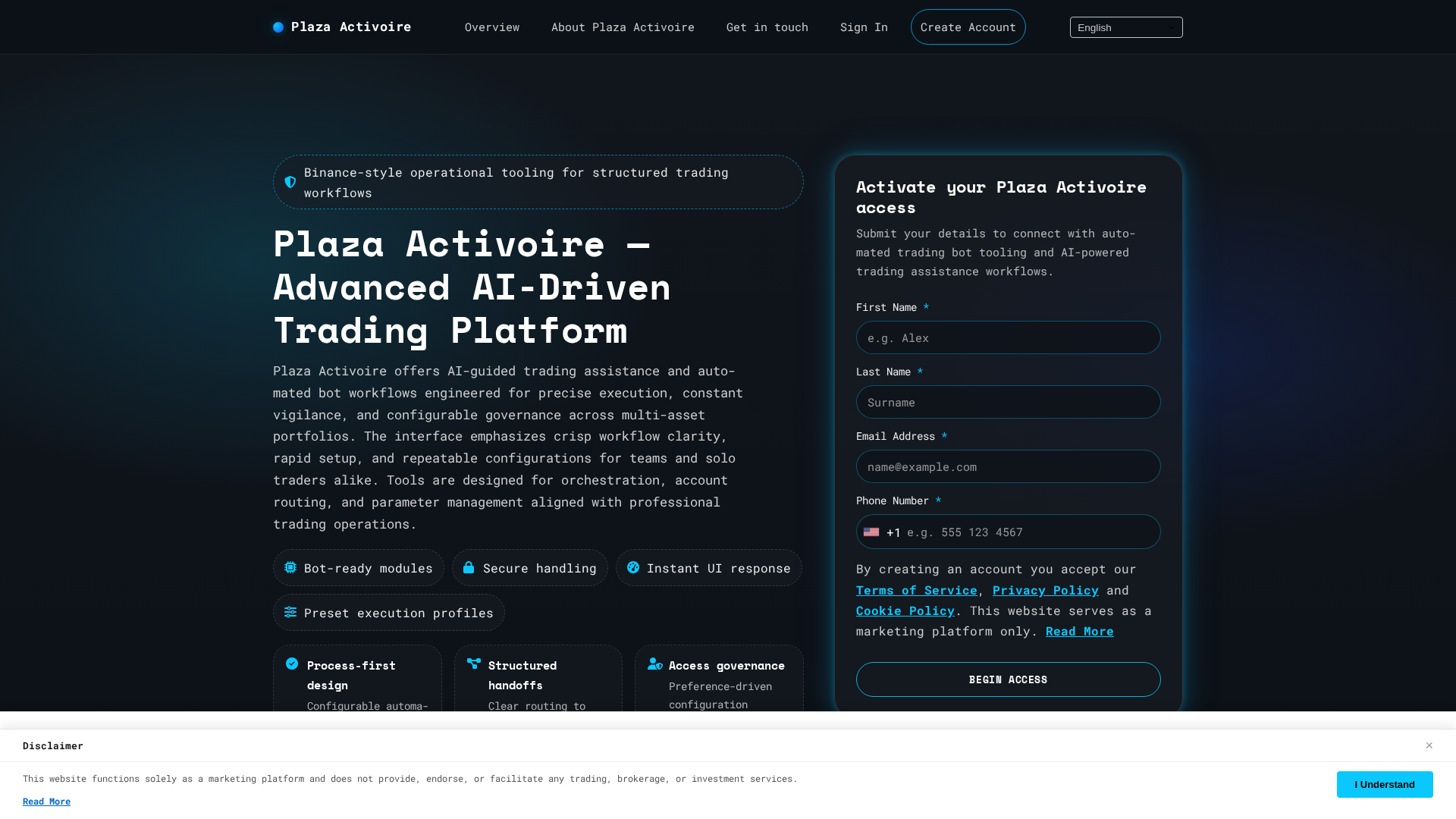Focus the Last Name Surname field

pyautogui.click(x=1008, y=402)
